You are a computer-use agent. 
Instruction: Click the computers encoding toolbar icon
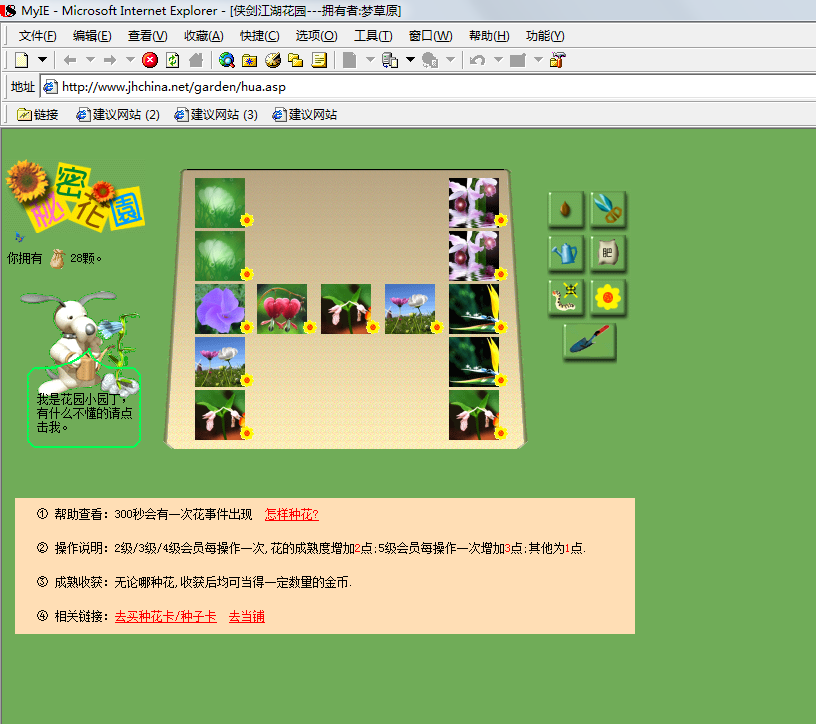coord(390,60)
